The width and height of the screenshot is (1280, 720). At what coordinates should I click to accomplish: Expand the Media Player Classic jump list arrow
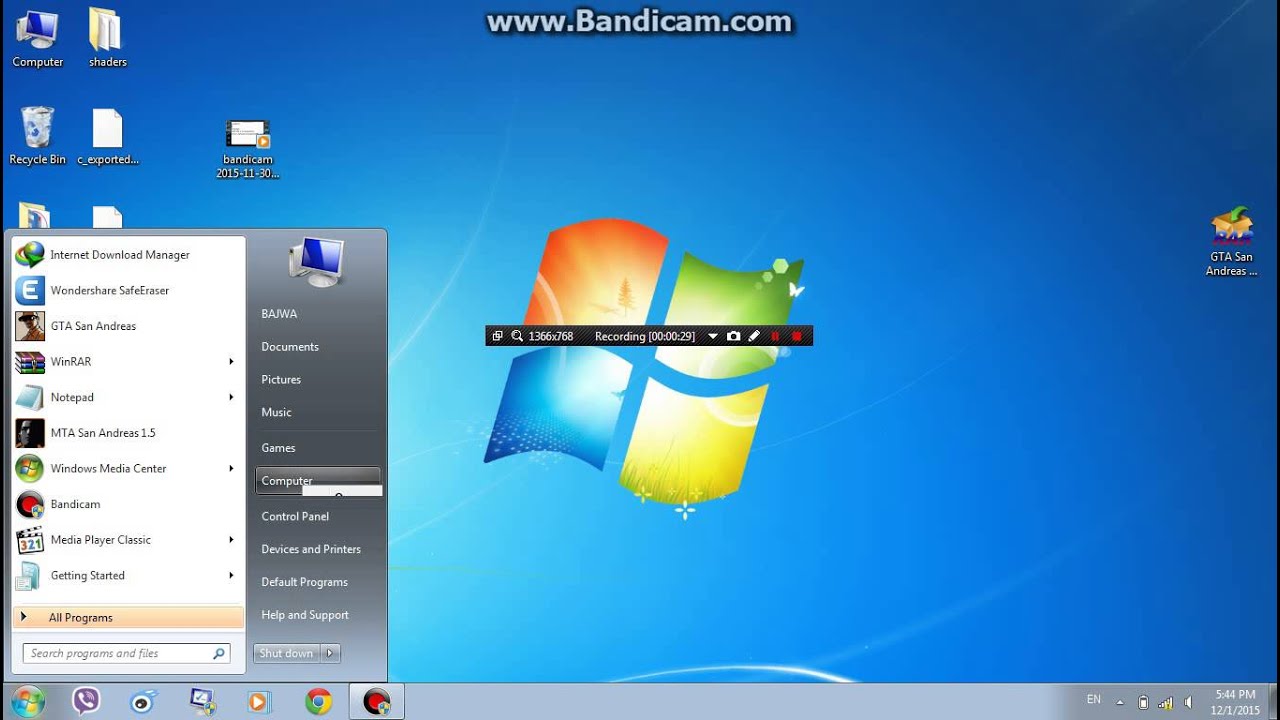pyautogui.click(x=231, y=540)
